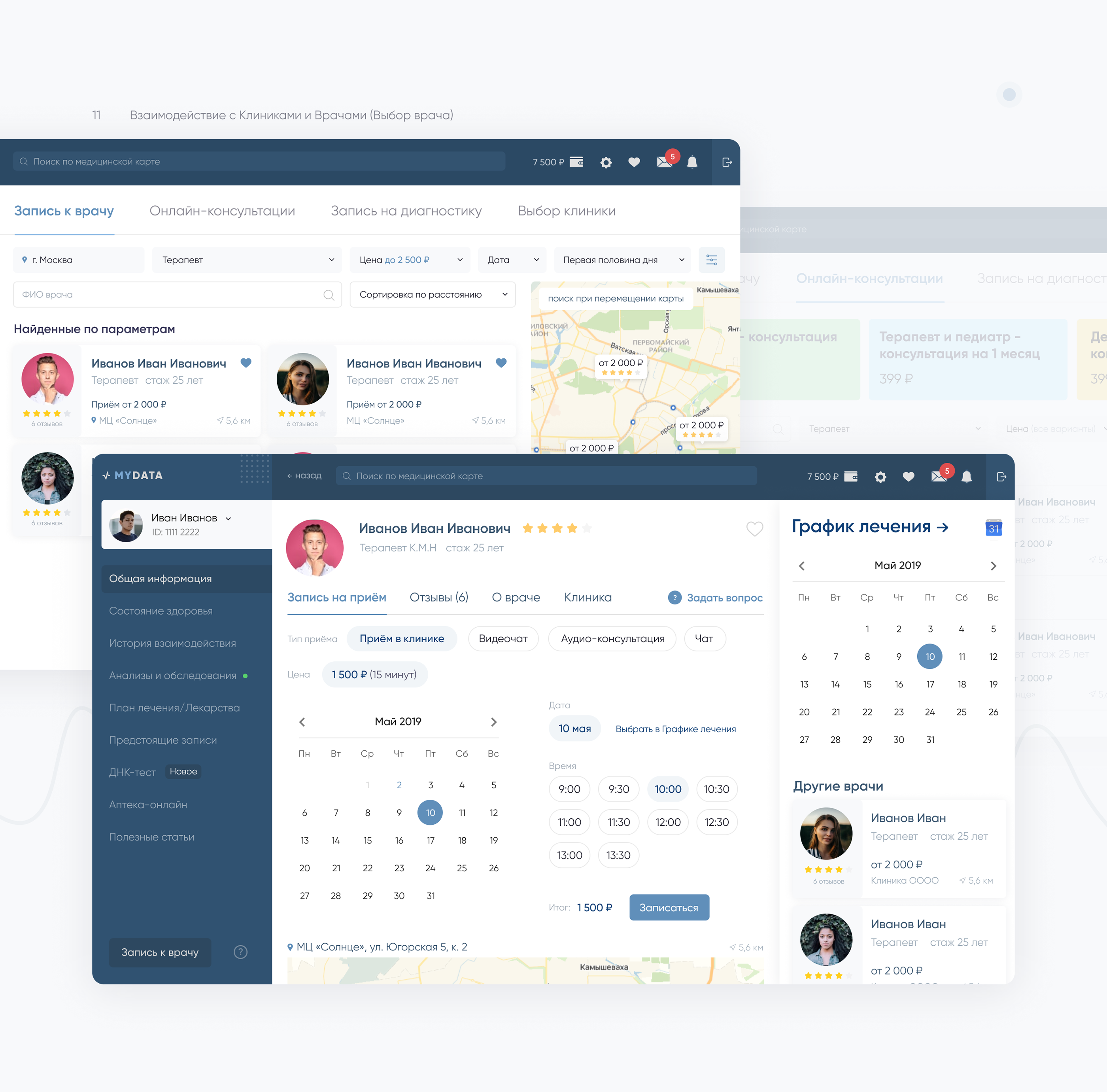Click the gear settings icon in front window
The image size is (1107, 1092).
[880, 477]
